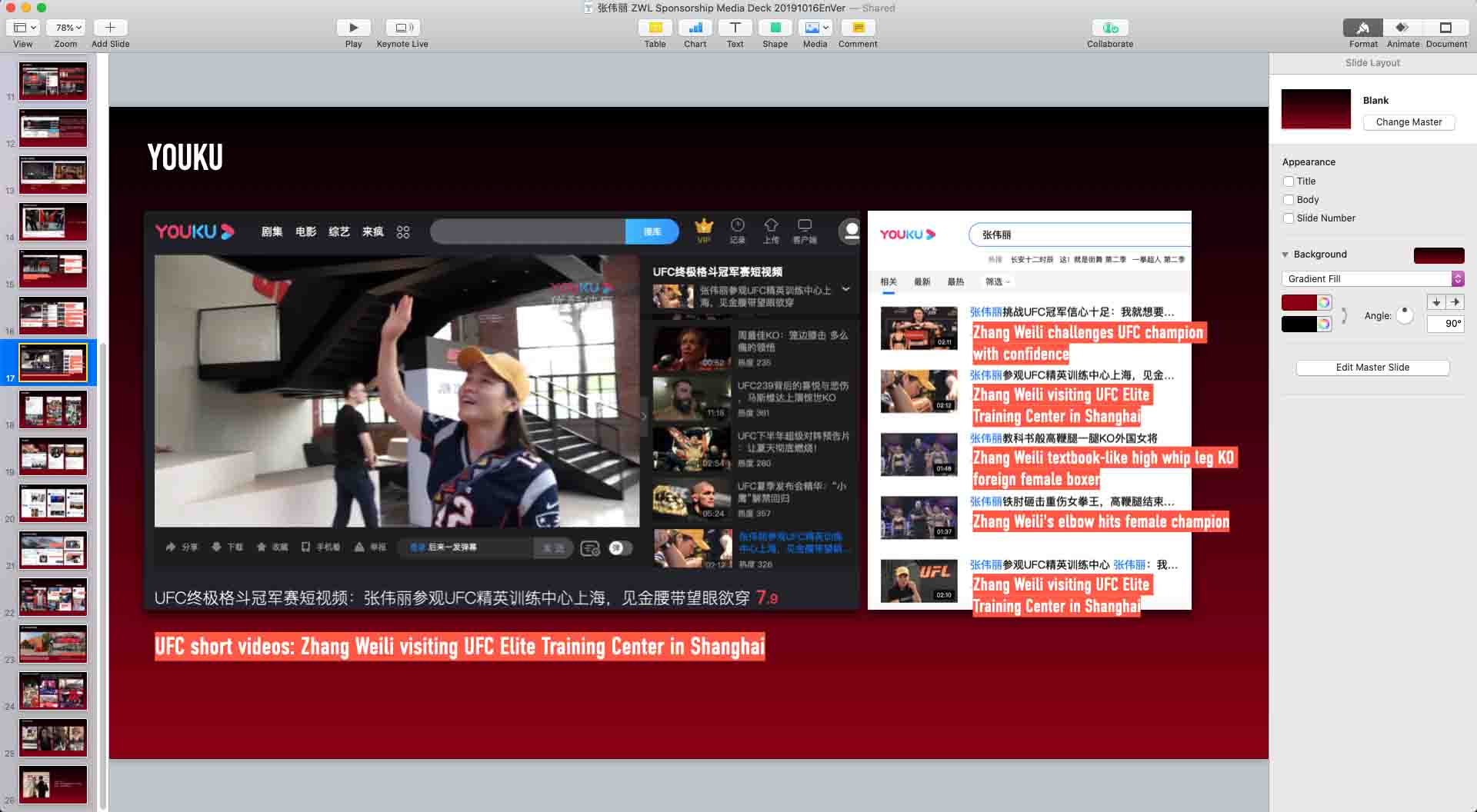Start the slideshow with the Play button

[353, 28]
